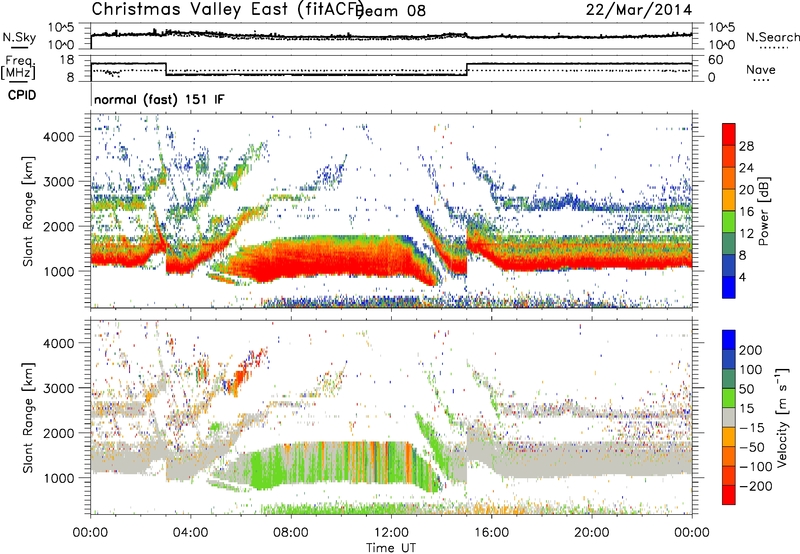Click the gray segment of Velocity colorbar
This screenshot has height=554, width=800.
point(729,417)
